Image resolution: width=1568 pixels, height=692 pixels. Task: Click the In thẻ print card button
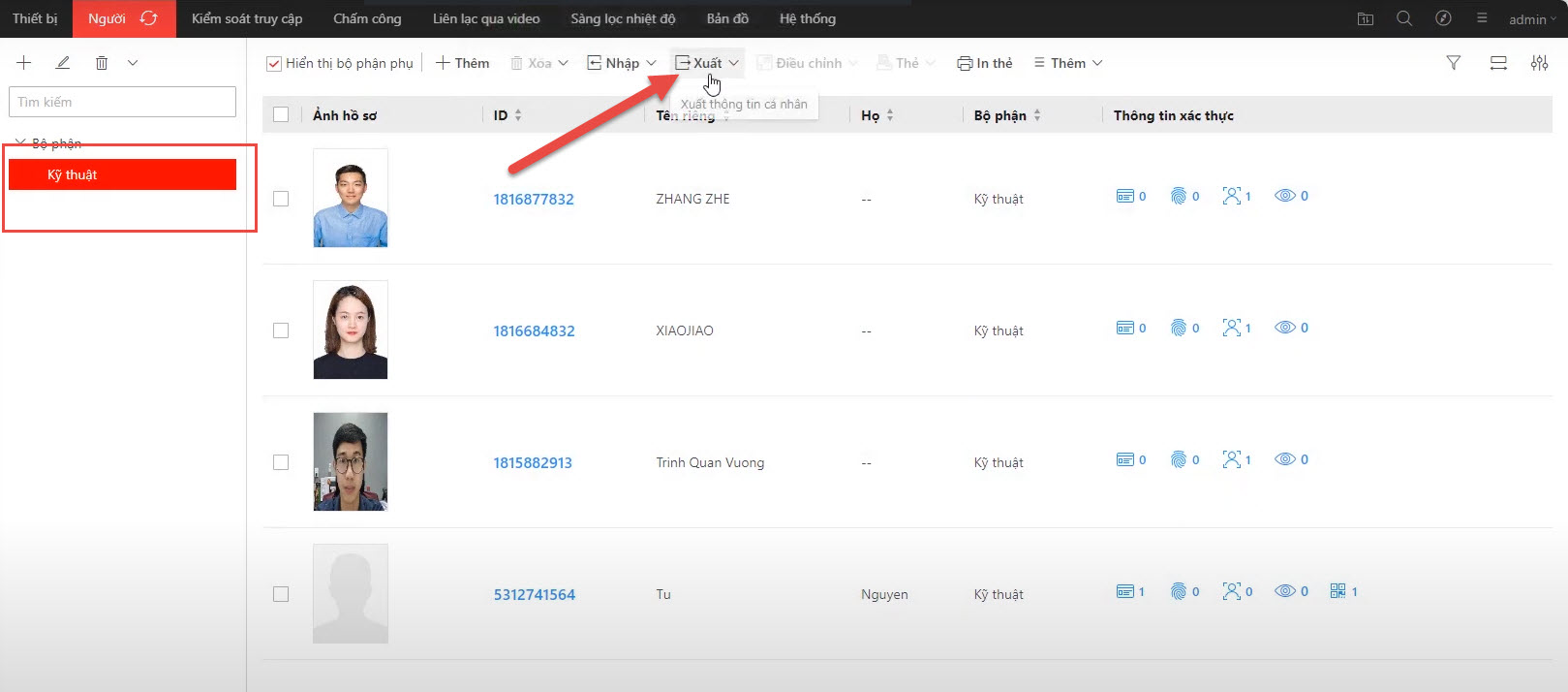coord(985,63)
